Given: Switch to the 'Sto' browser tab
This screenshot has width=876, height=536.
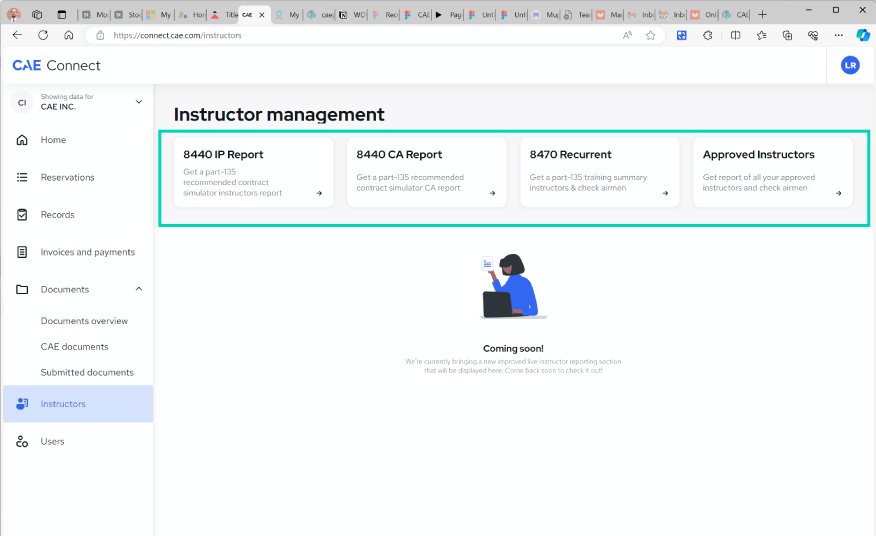Looking at the screenshot, I should [127, 15].
